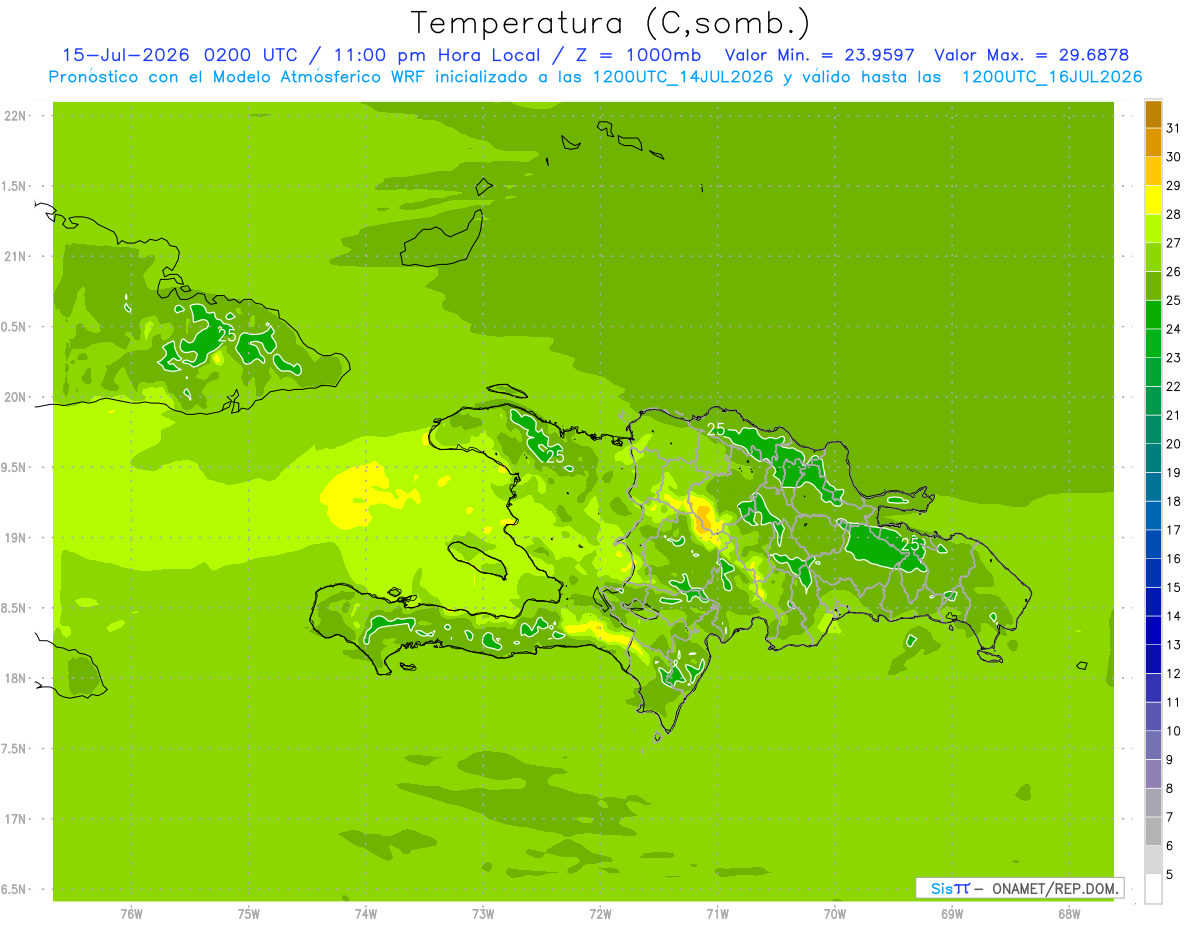This screenshot has width=1200, height=927.
Task: Click the '17N' latitude axis label
Action: pos(17,819)
